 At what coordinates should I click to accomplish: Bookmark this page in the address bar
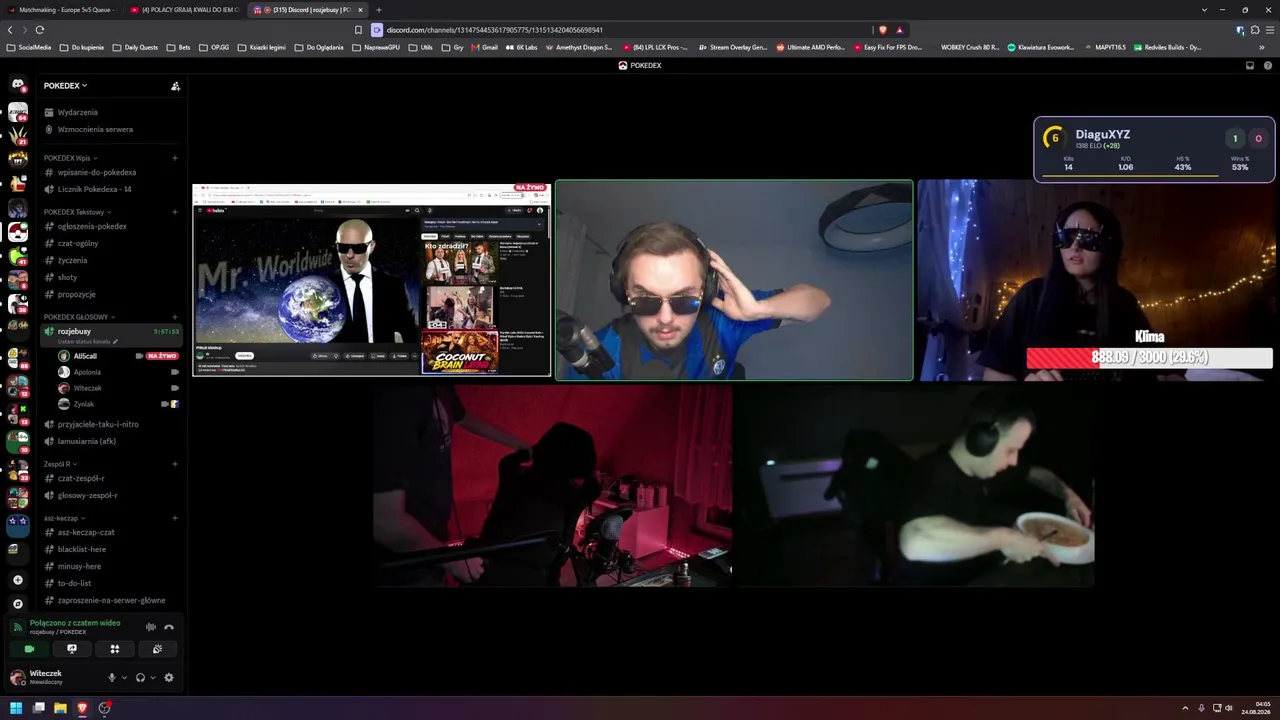click(x=358, y=30)
